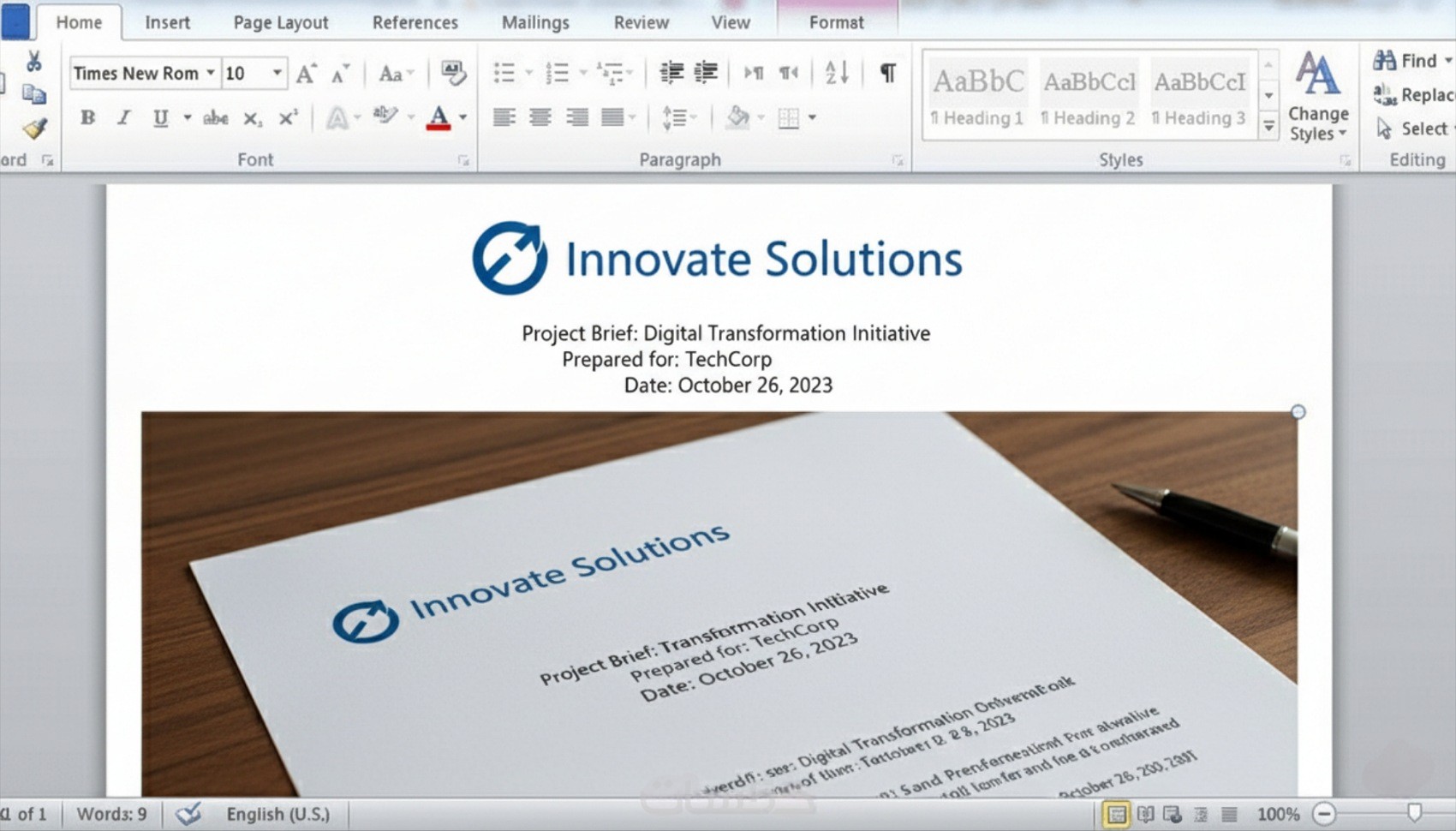This screenshot has width=1456, height=831.
Task: Click the Sort A-Z icon
Action: click(837, 73)
